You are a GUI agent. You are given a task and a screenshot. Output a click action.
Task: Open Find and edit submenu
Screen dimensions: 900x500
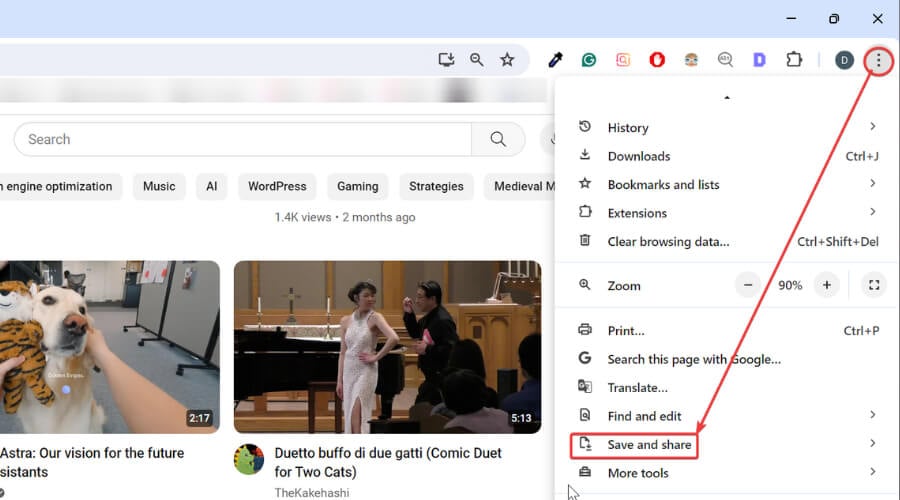727,416
